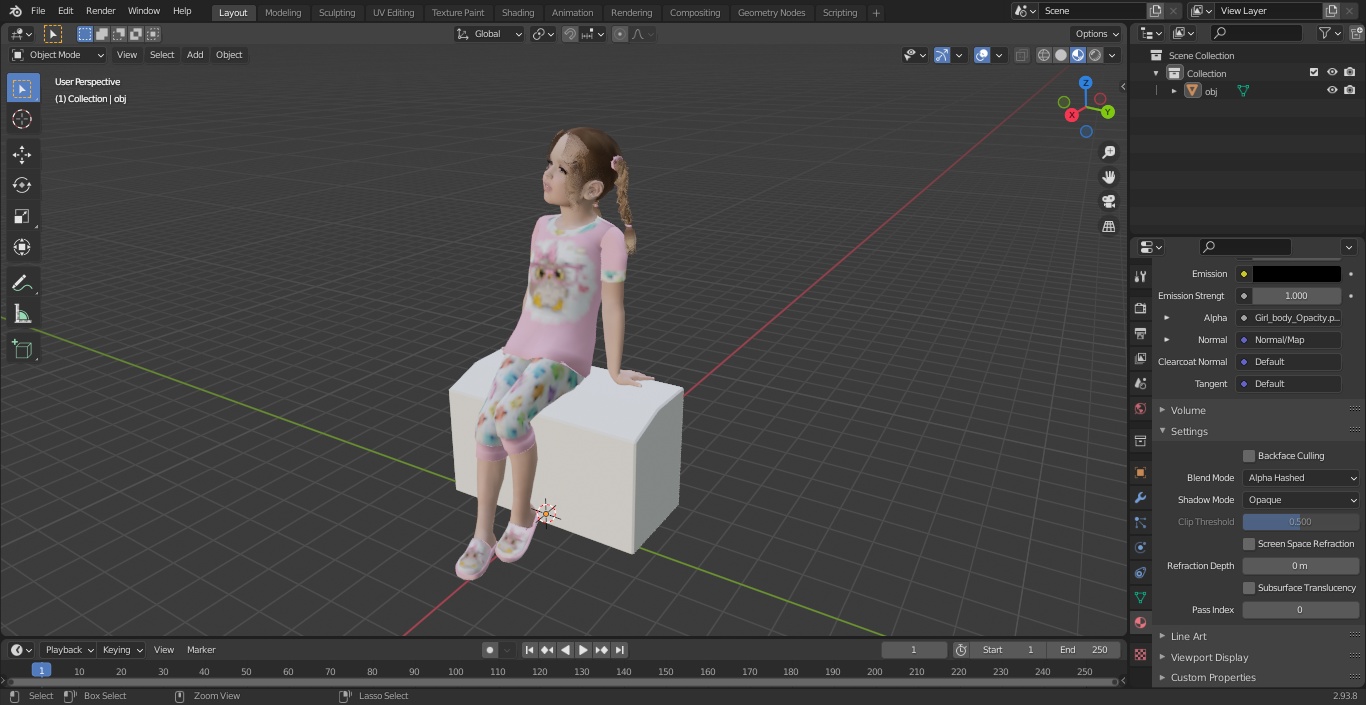Expand the Line Art panel
The width and height of the screenshot is (1366, 705).
click(x=1189, y=636)
